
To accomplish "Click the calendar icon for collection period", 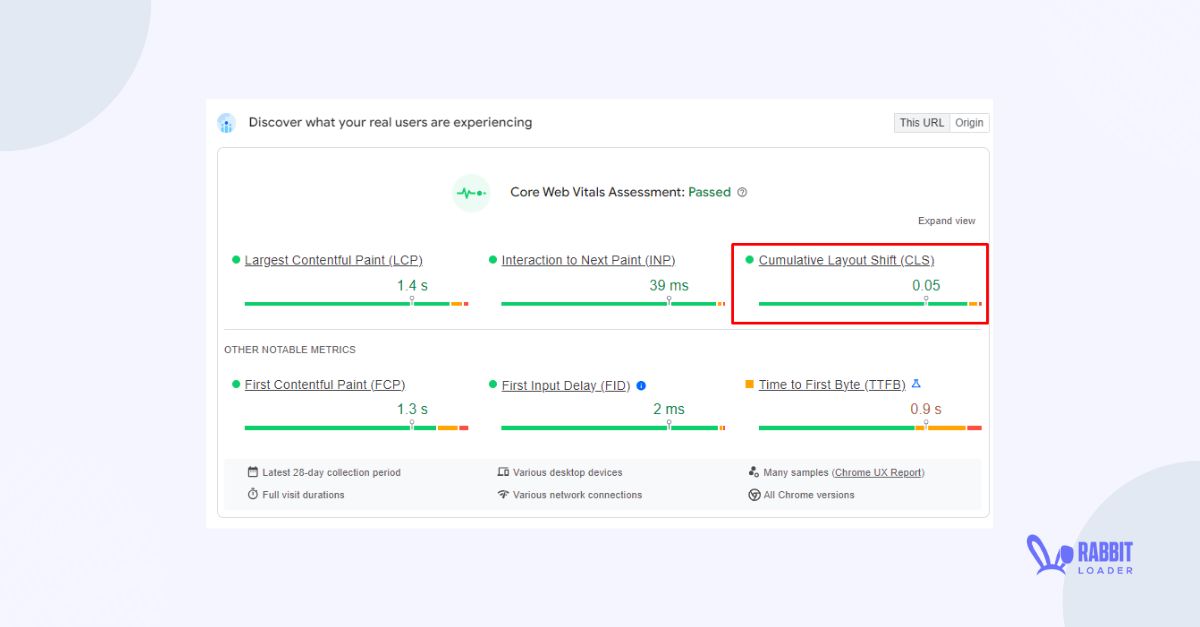I will pos(254,472).
